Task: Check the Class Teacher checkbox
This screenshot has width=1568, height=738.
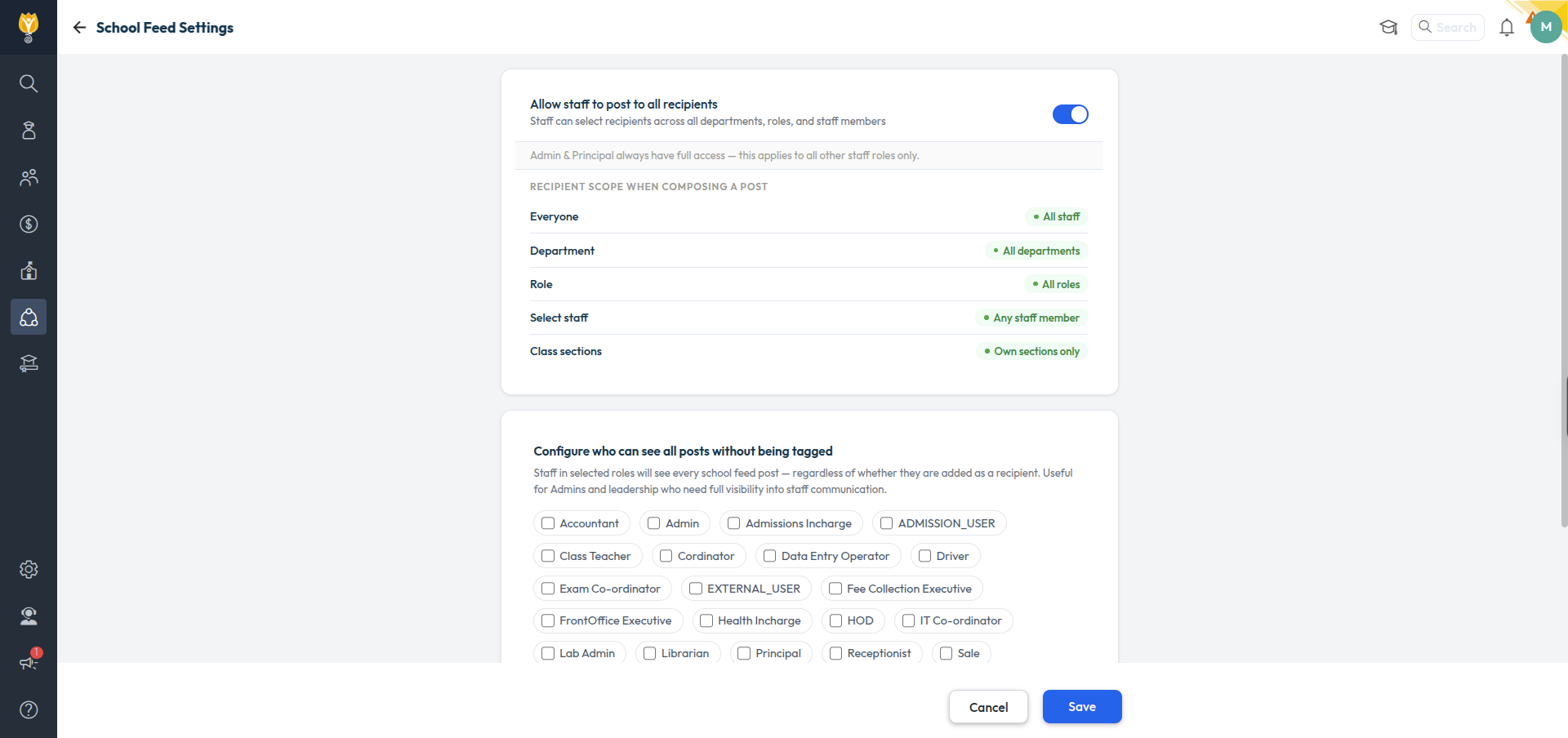Action: [548, 556]
